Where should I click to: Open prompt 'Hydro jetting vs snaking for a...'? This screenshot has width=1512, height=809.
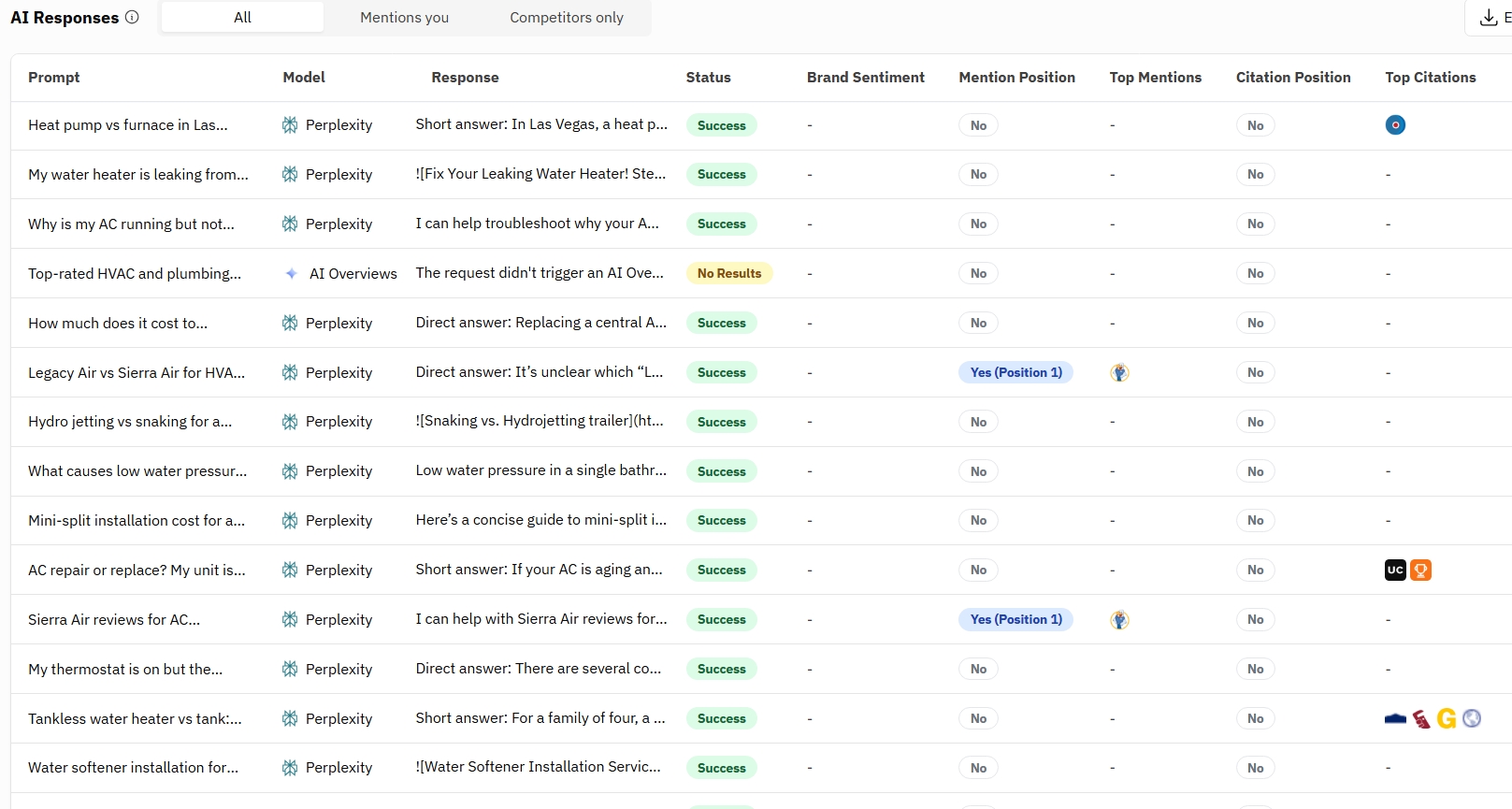point(130,422)
